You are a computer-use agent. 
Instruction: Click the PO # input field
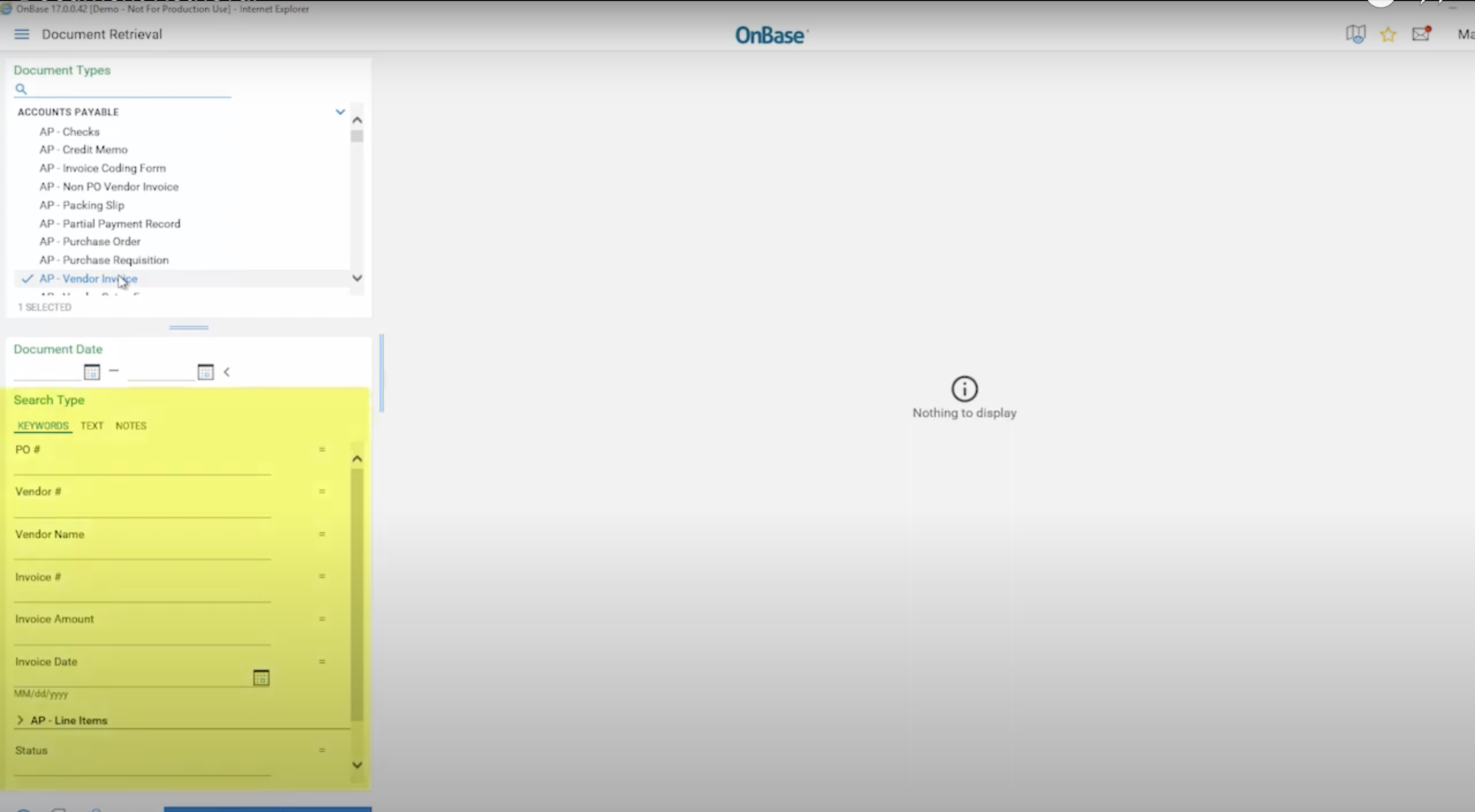(x=140, y=467)
